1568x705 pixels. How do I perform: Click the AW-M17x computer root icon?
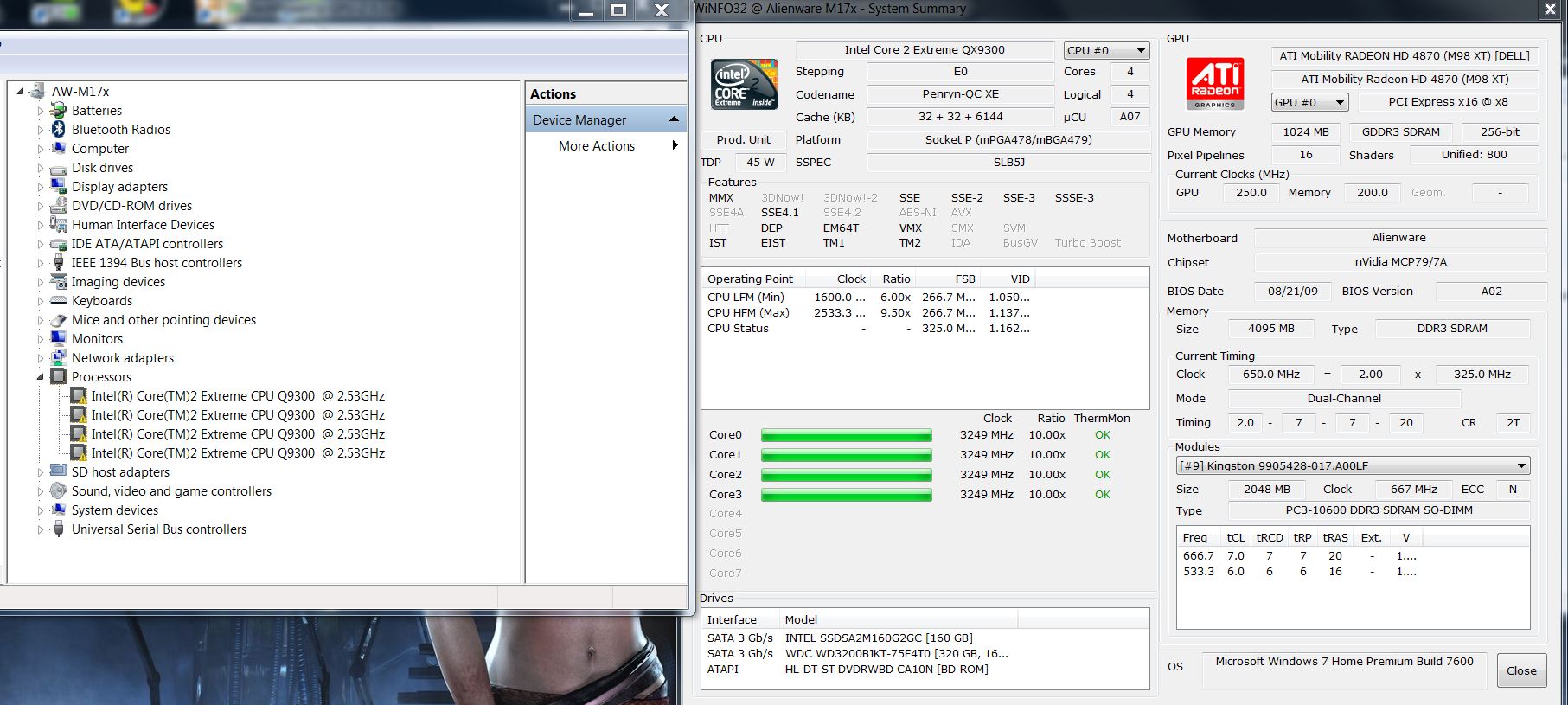pos(37,91)
